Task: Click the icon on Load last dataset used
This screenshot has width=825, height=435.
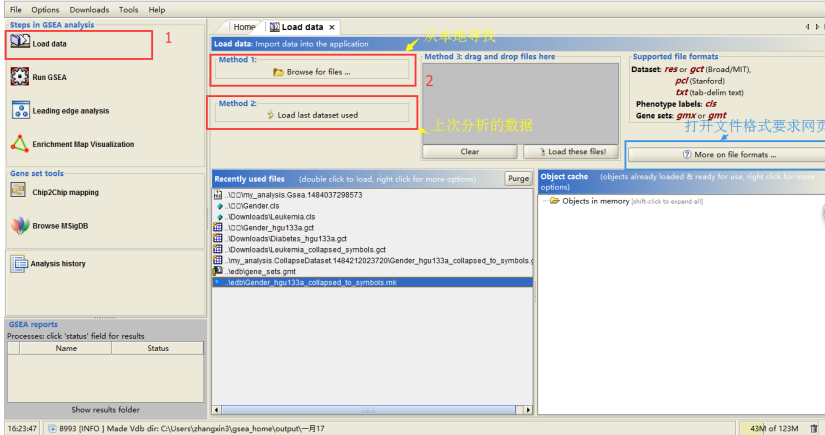Action: click(x=270, y=115)
